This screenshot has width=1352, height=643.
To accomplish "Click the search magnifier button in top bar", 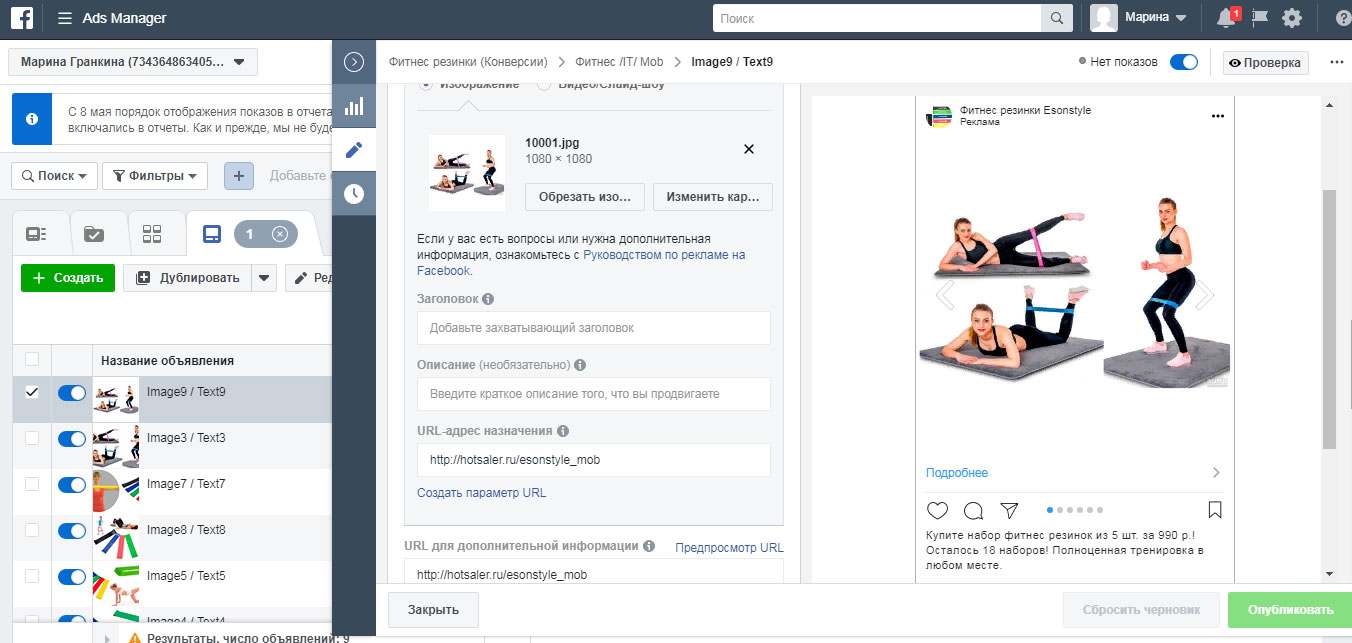I will coord(1056,18).
